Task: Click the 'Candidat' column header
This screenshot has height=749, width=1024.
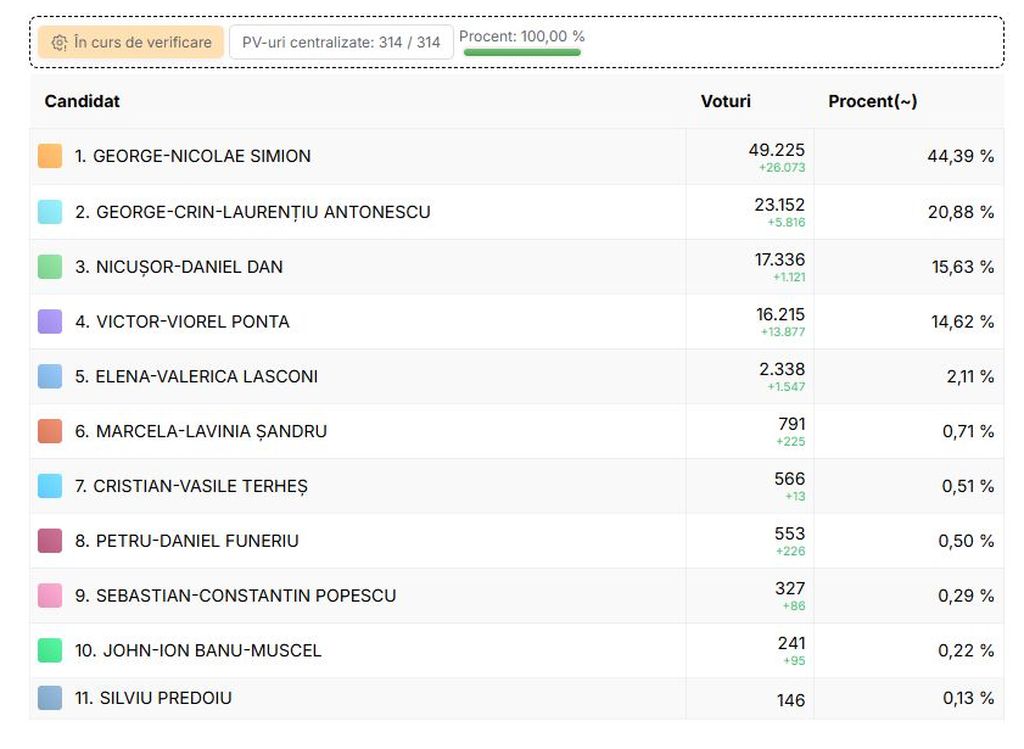Action: tap(82, 101)
